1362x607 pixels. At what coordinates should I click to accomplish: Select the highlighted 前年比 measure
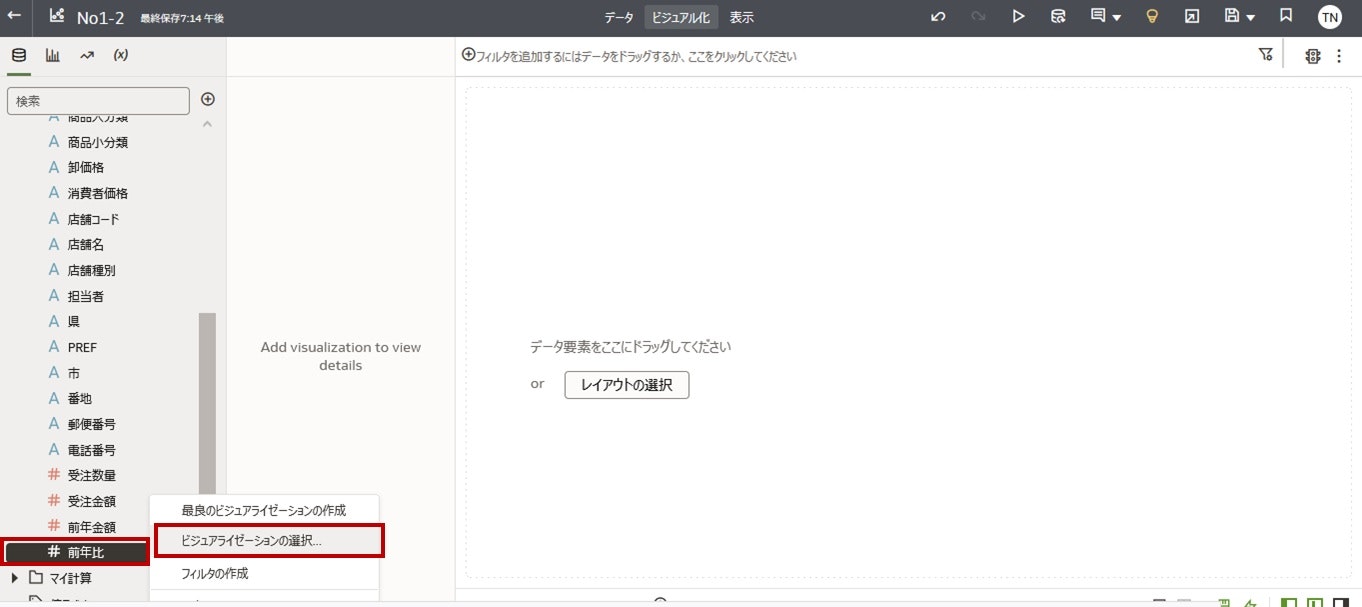77,552
